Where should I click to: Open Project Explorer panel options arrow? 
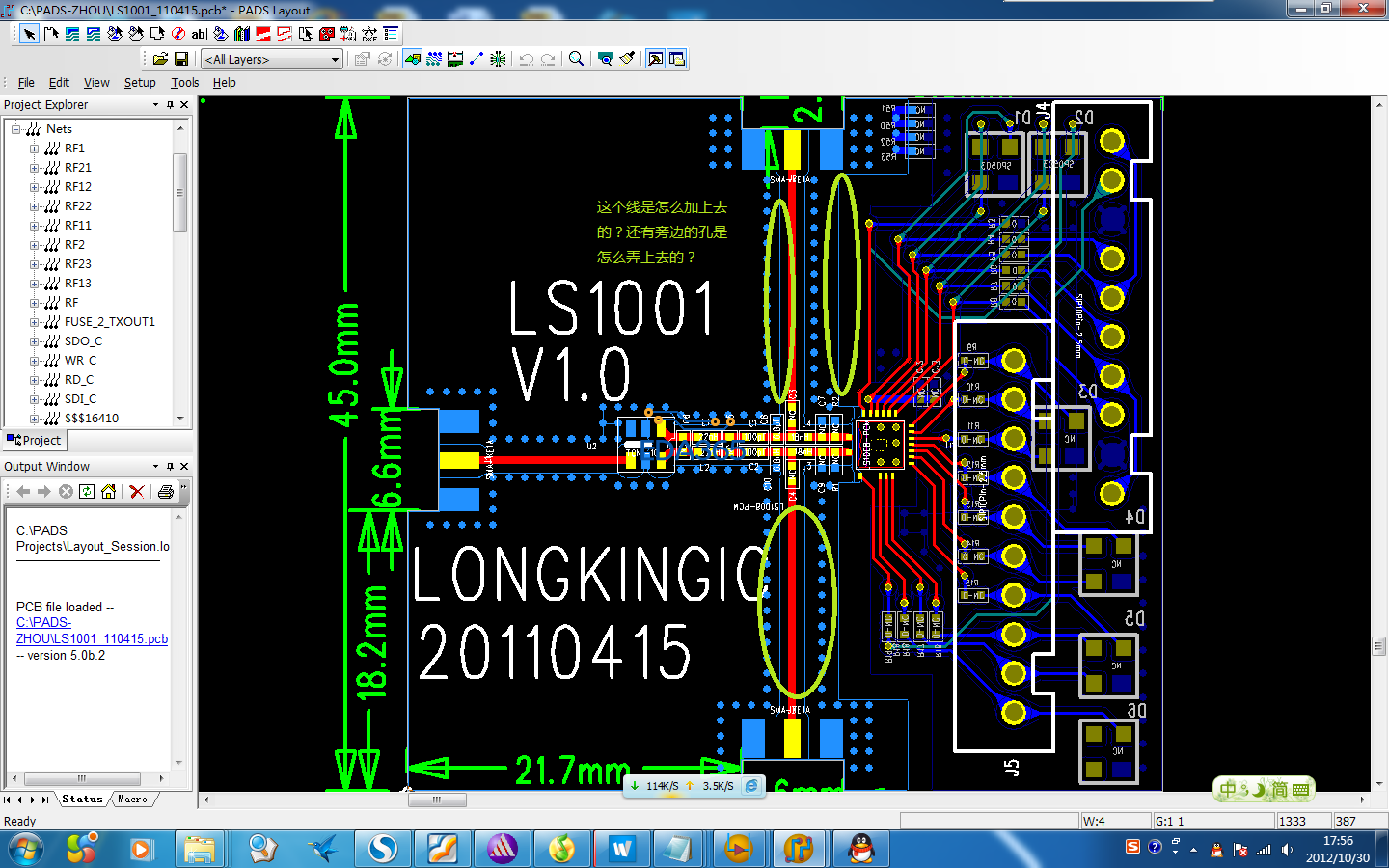coord(155,105)
